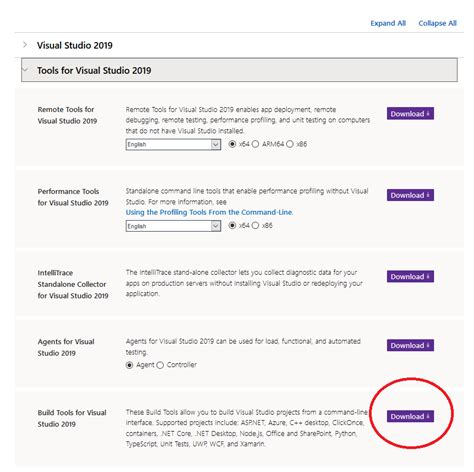The image size is (474, 472).
Task: Download Remote Tools for Visual Studio 2019
Action: tap(410, 114)
